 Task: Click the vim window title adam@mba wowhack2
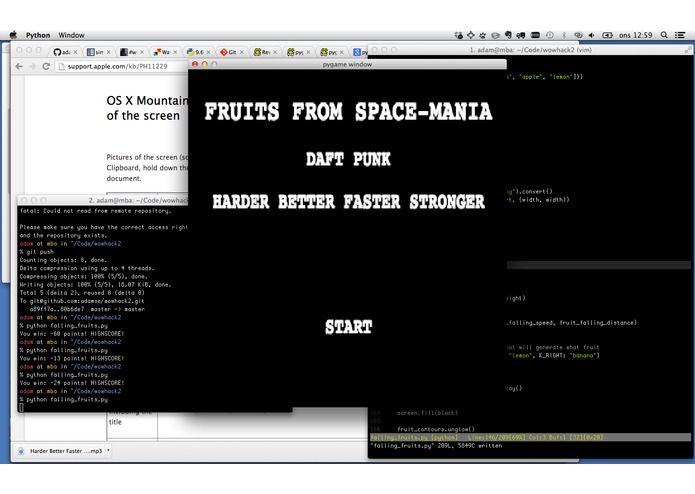point(531,50)
